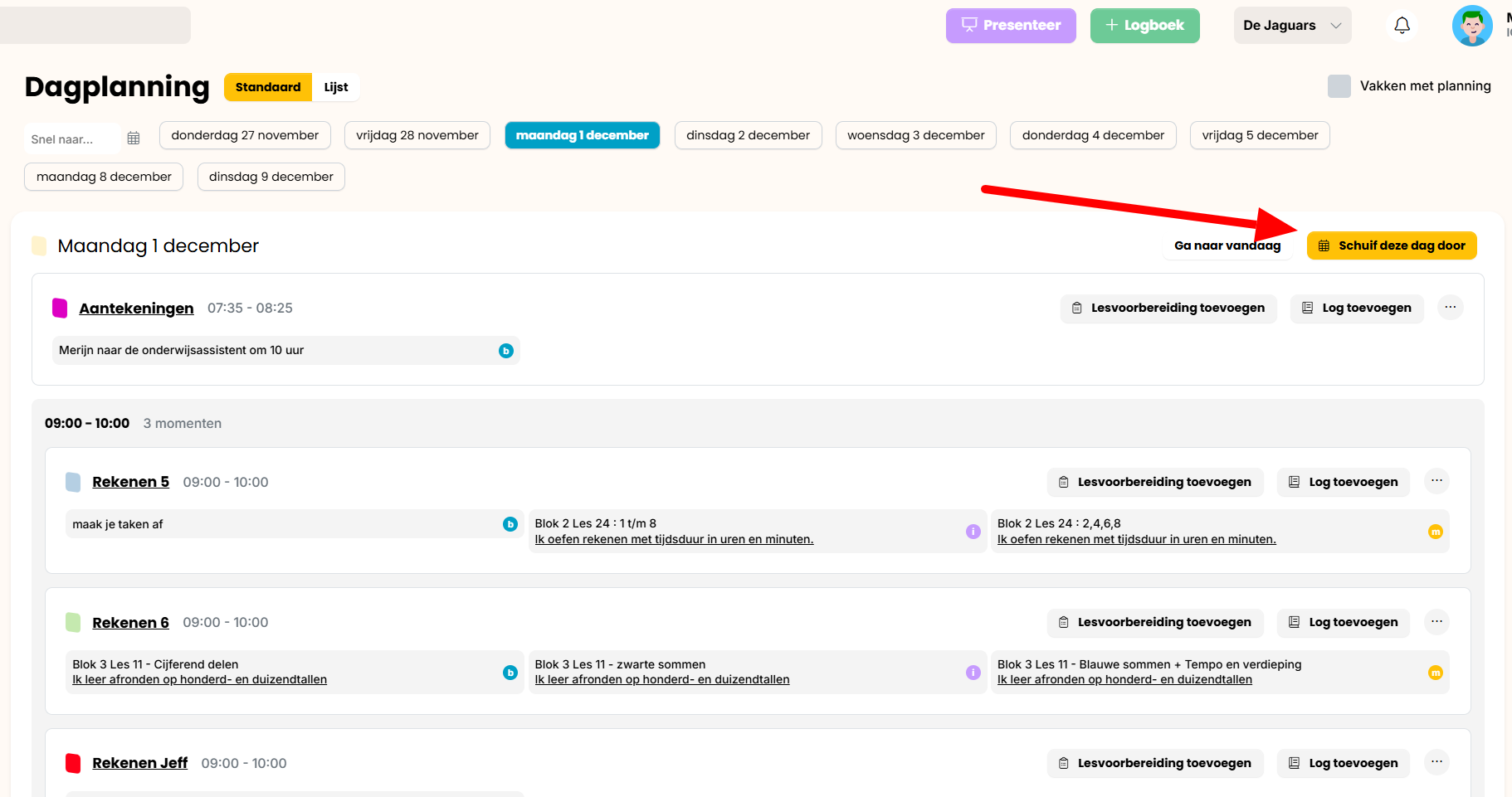Screen dimensions: 1512x797
Task: Select the dinsdag 2 december tab
Action: click(x=748, y=135)
